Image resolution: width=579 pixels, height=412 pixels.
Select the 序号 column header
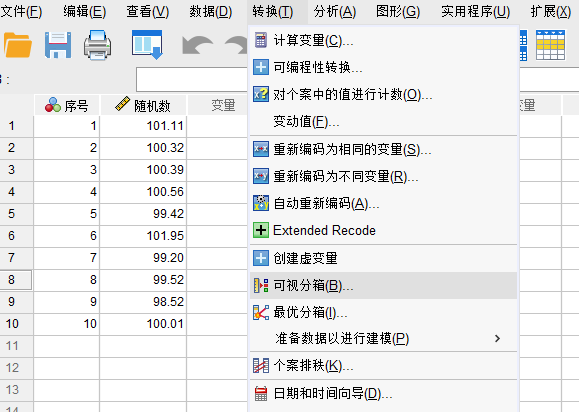[x=66, y=105]
